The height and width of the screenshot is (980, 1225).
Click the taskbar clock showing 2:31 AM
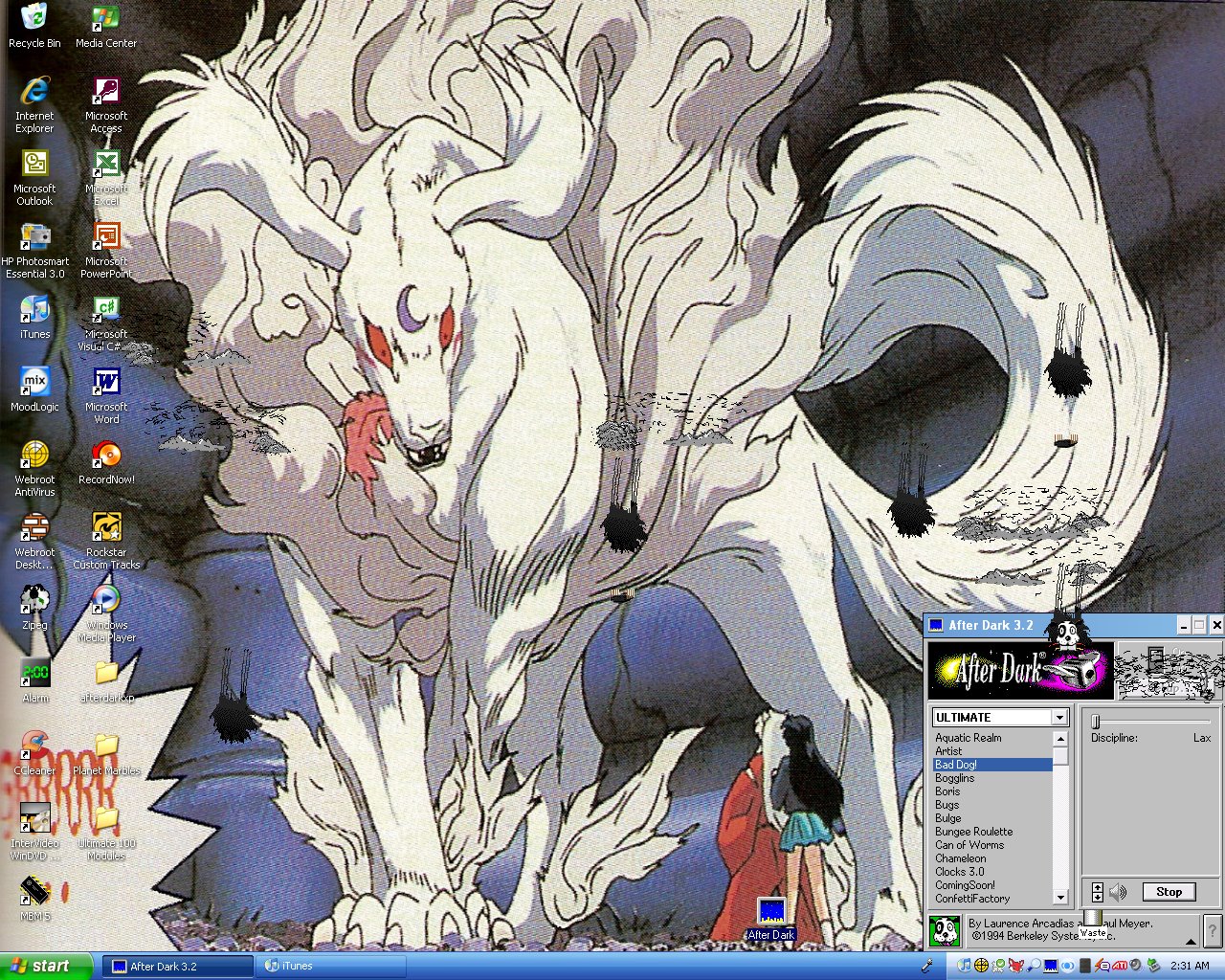[1190, 966]
